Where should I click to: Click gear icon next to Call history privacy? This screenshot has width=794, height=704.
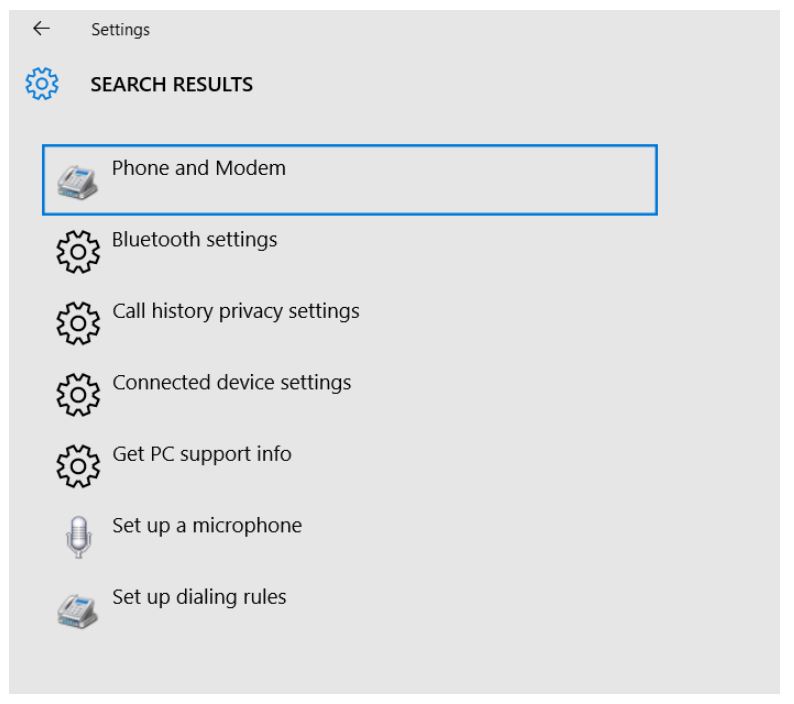point(77,320)
